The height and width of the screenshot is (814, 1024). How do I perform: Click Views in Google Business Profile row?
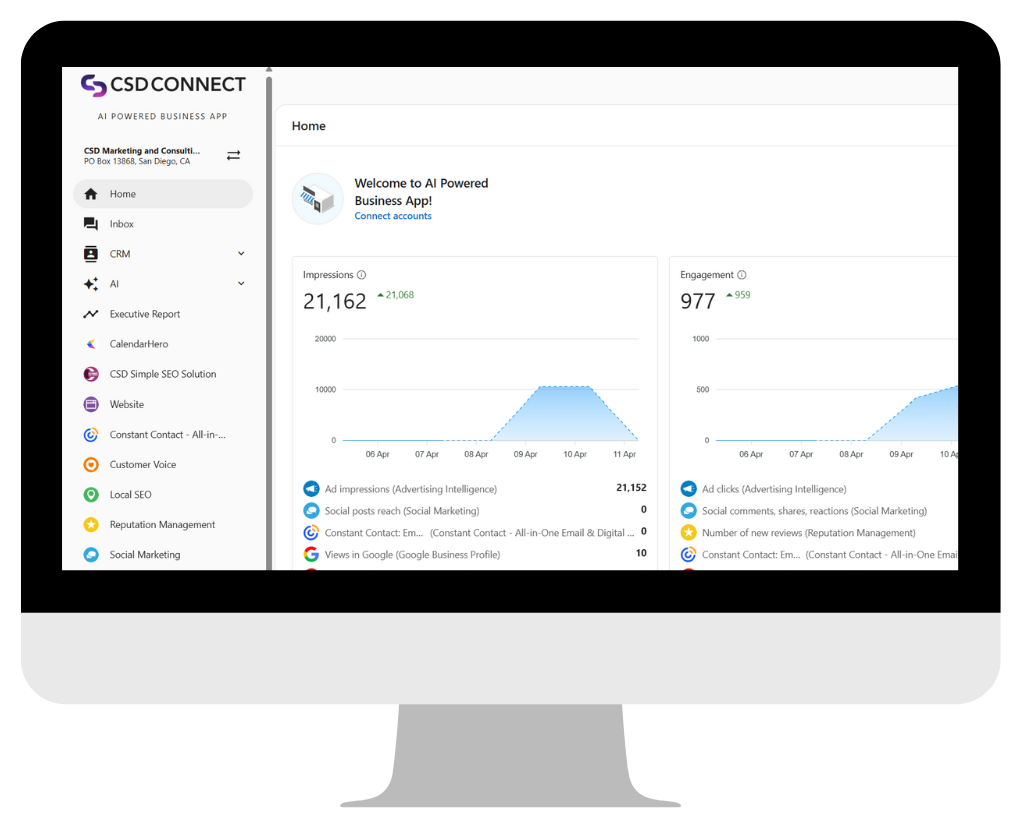(x=412, y=554)
